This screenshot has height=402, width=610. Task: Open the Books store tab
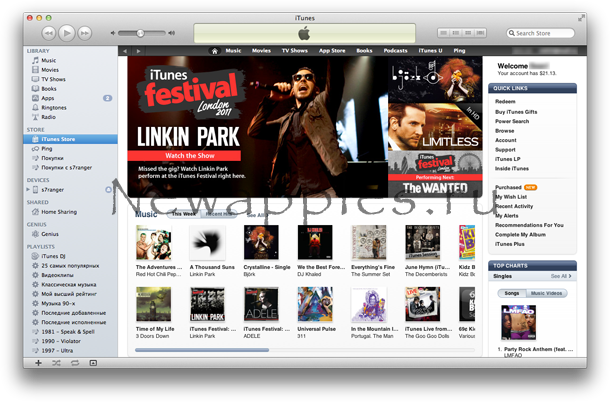(x=364, y=51)
